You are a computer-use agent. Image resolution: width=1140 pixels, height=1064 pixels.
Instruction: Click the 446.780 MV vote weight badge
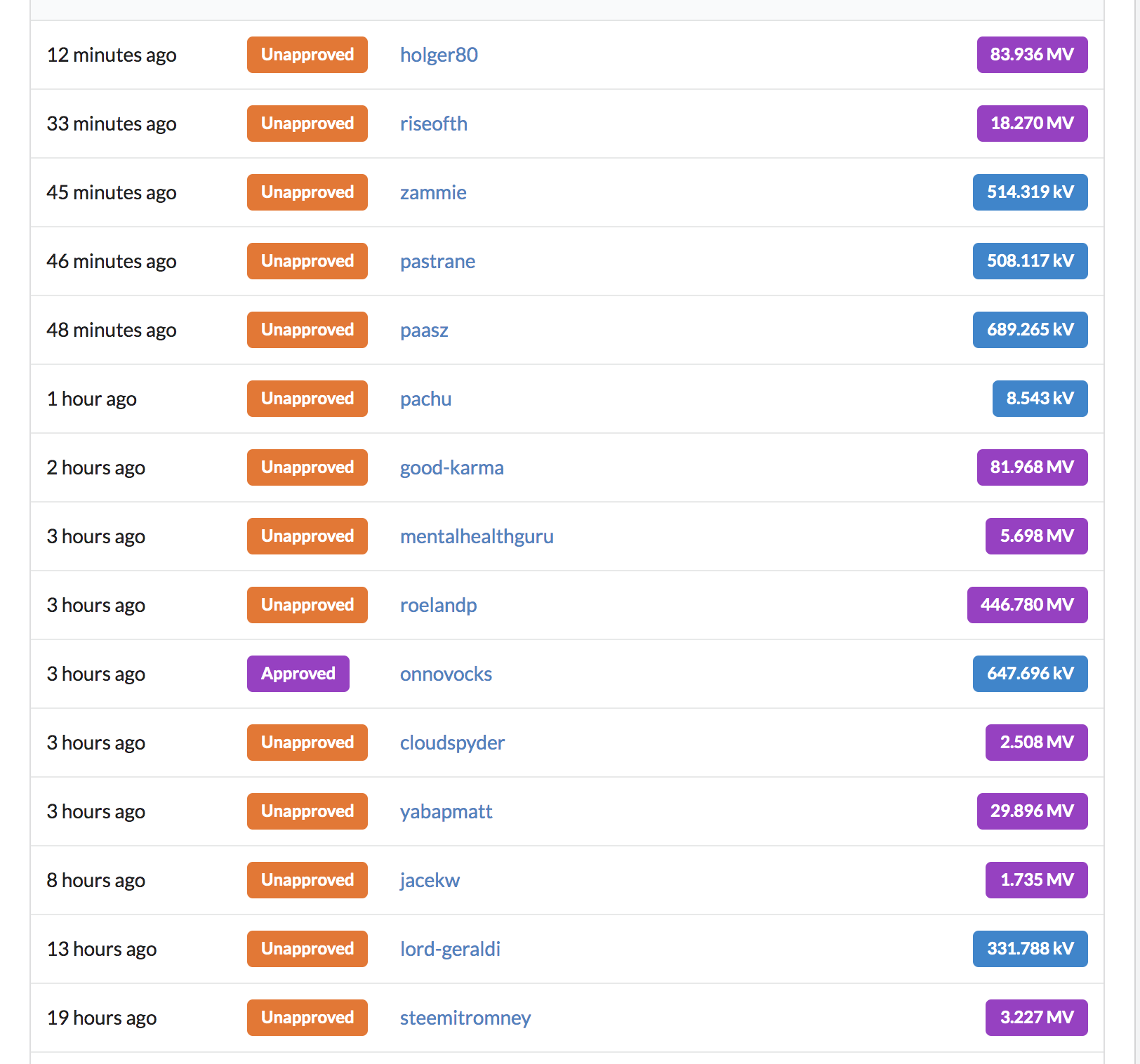(1027, 605)
